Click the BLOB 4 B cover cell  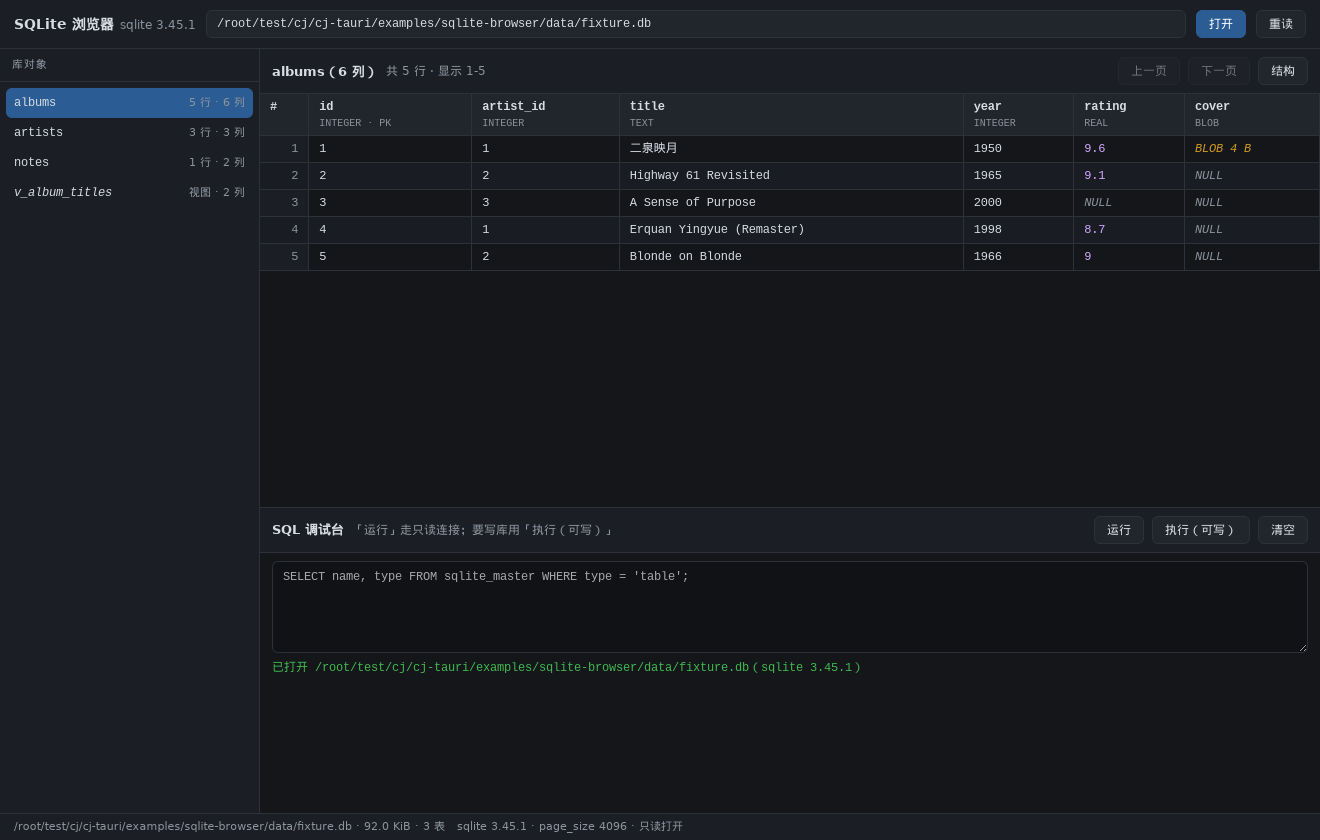(1252, 149)
